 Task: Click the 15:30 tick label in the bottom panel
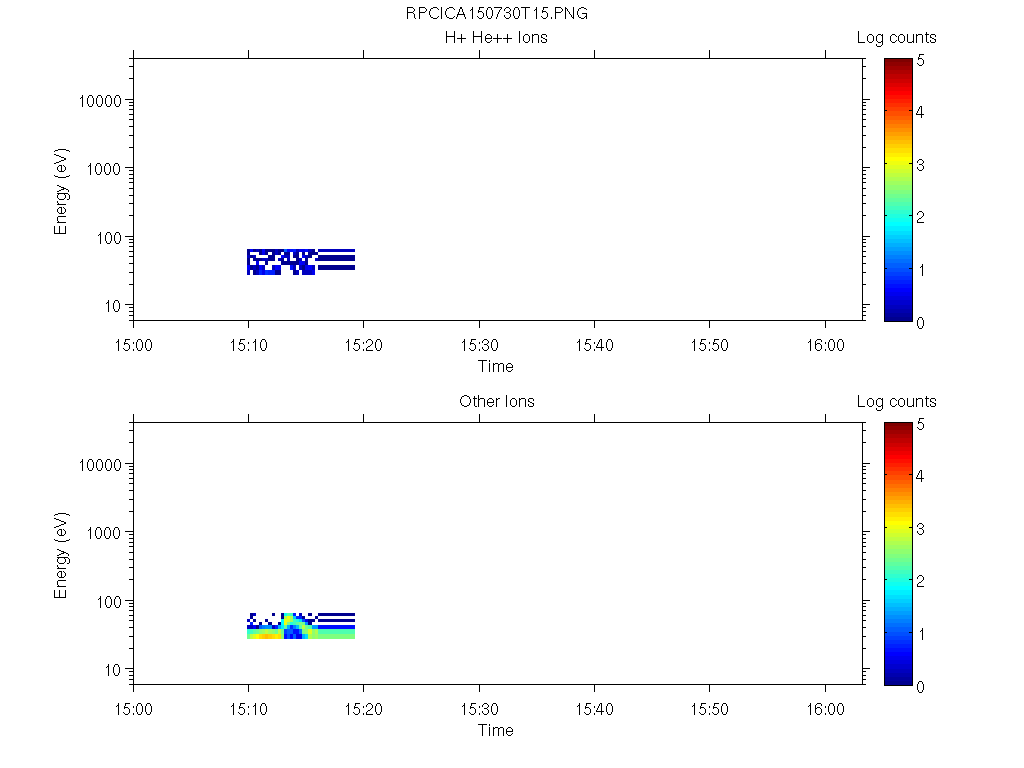(x=479, y=709)
